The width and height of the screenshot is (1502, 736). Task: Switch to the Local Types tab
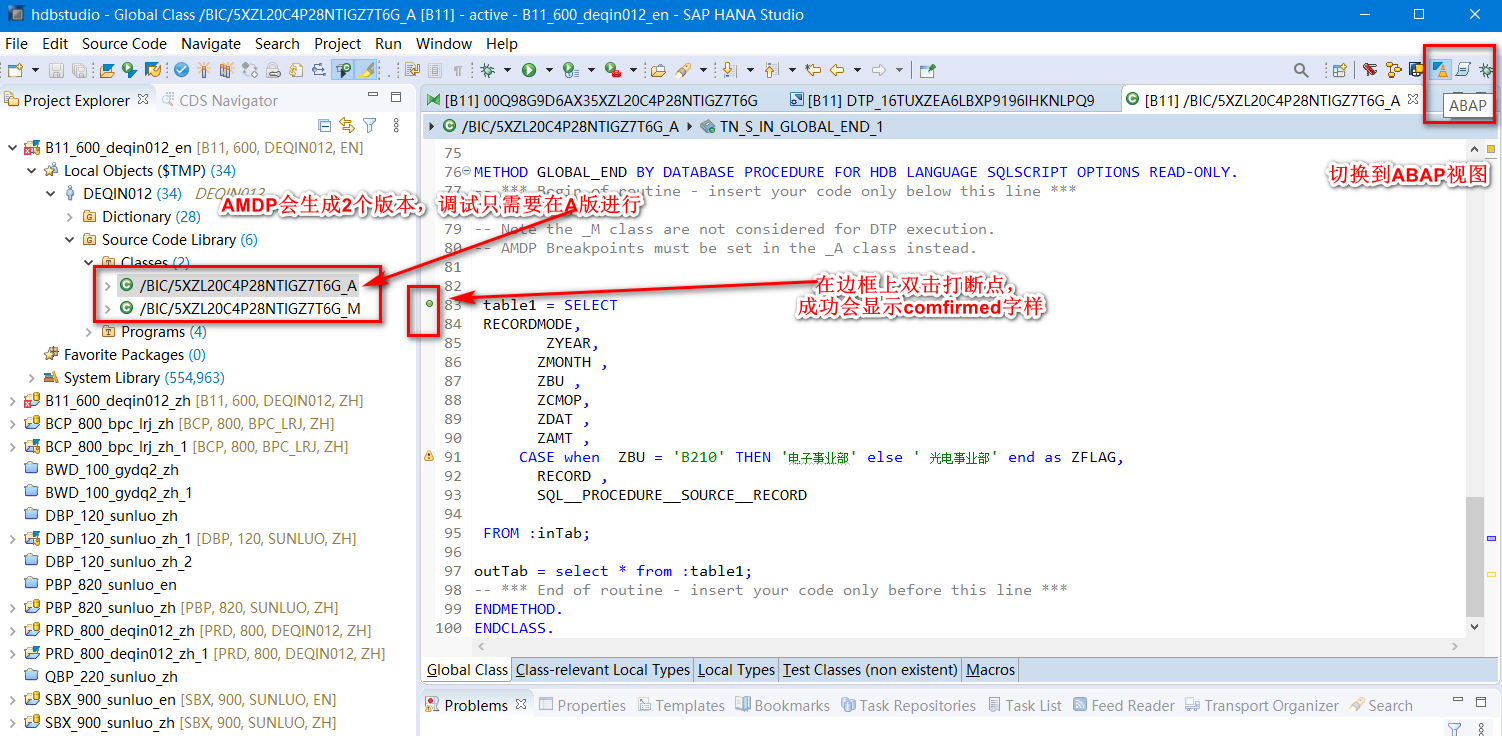736,669
